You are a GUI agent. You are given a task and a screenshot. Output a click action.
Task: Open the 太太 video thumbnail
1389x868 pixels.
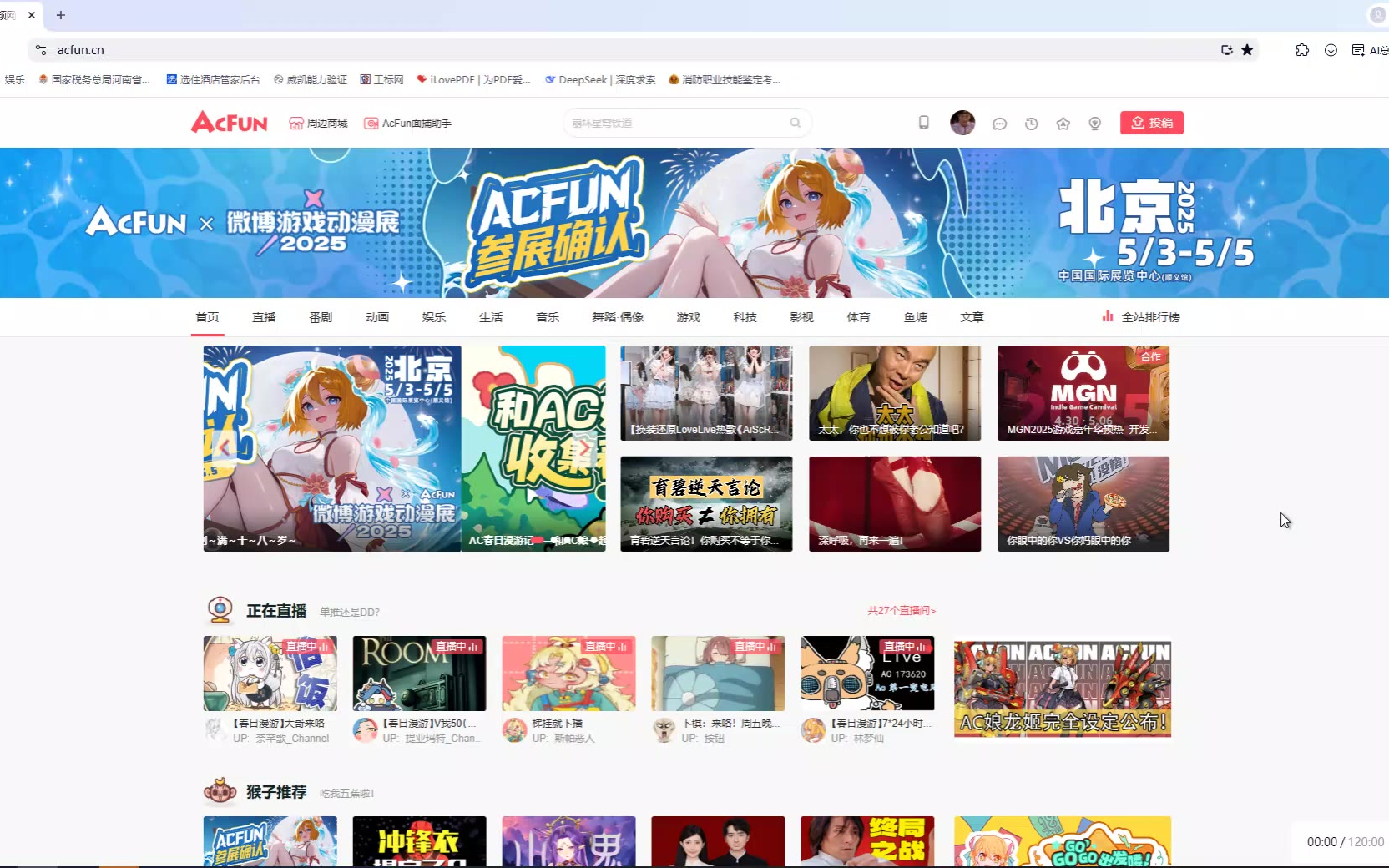coord(895,393)
